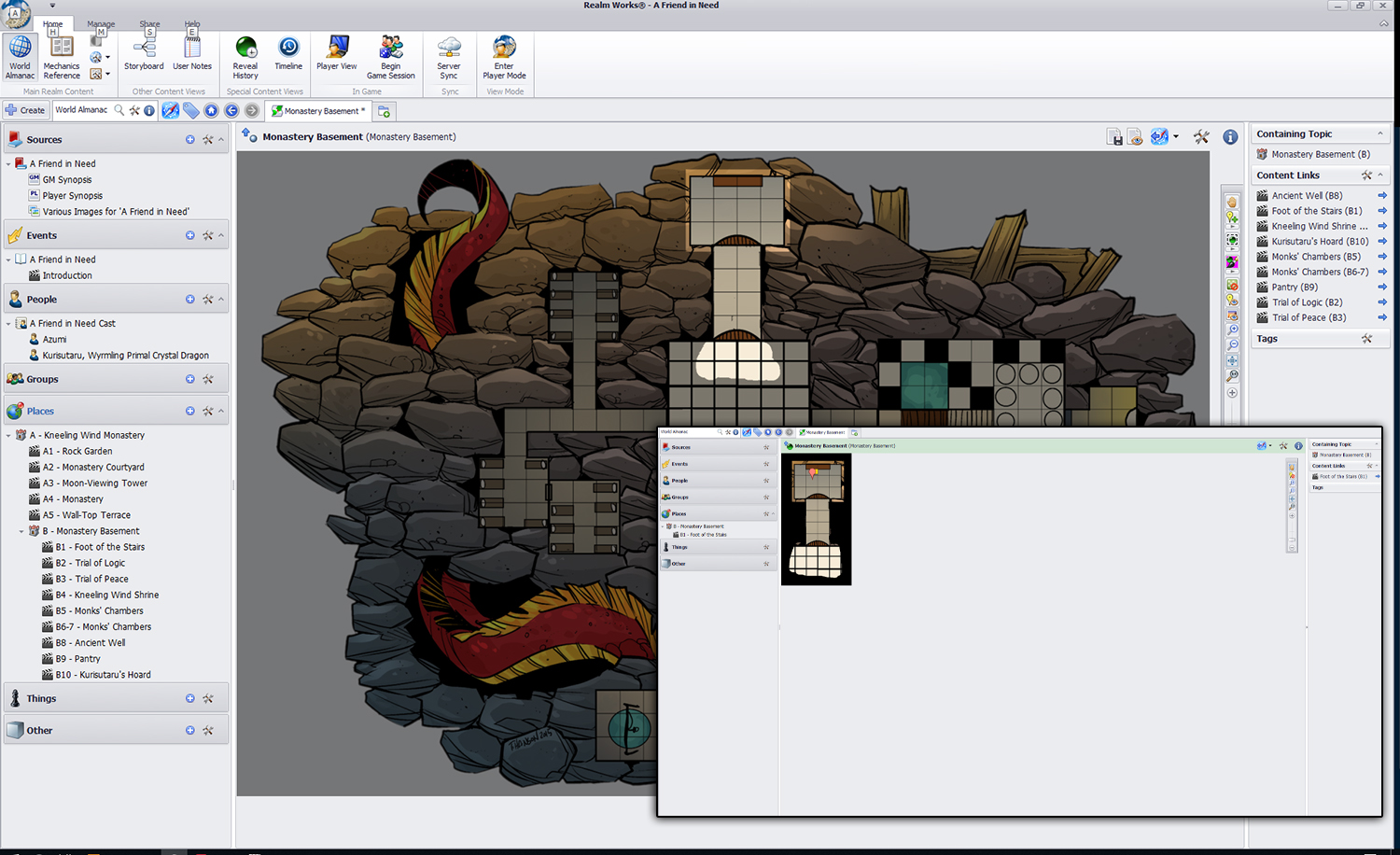Add a new Sources entry with its plus icon
This screenshot has height=855, width=1400.
[x=190, y=140]
